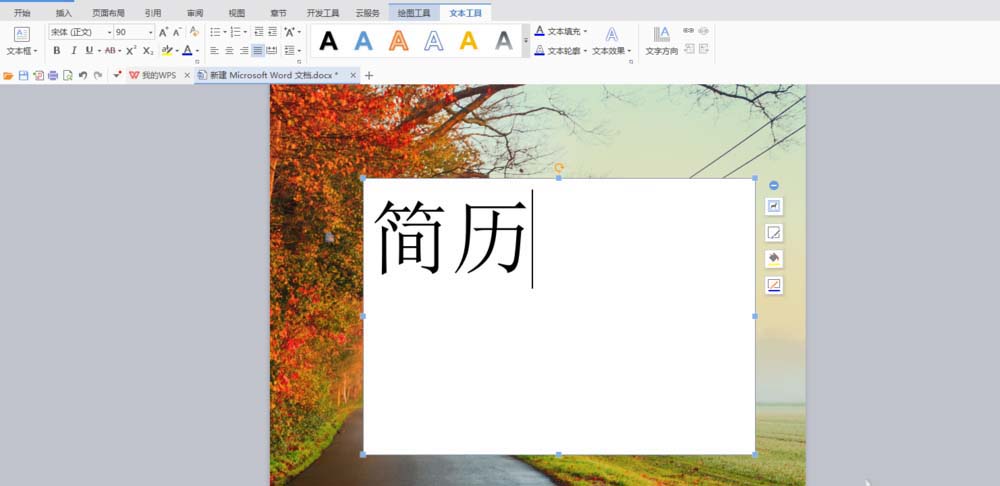Undo the last action
Viewport: 1000px width, 486px height.
click(x=83, y=75)
